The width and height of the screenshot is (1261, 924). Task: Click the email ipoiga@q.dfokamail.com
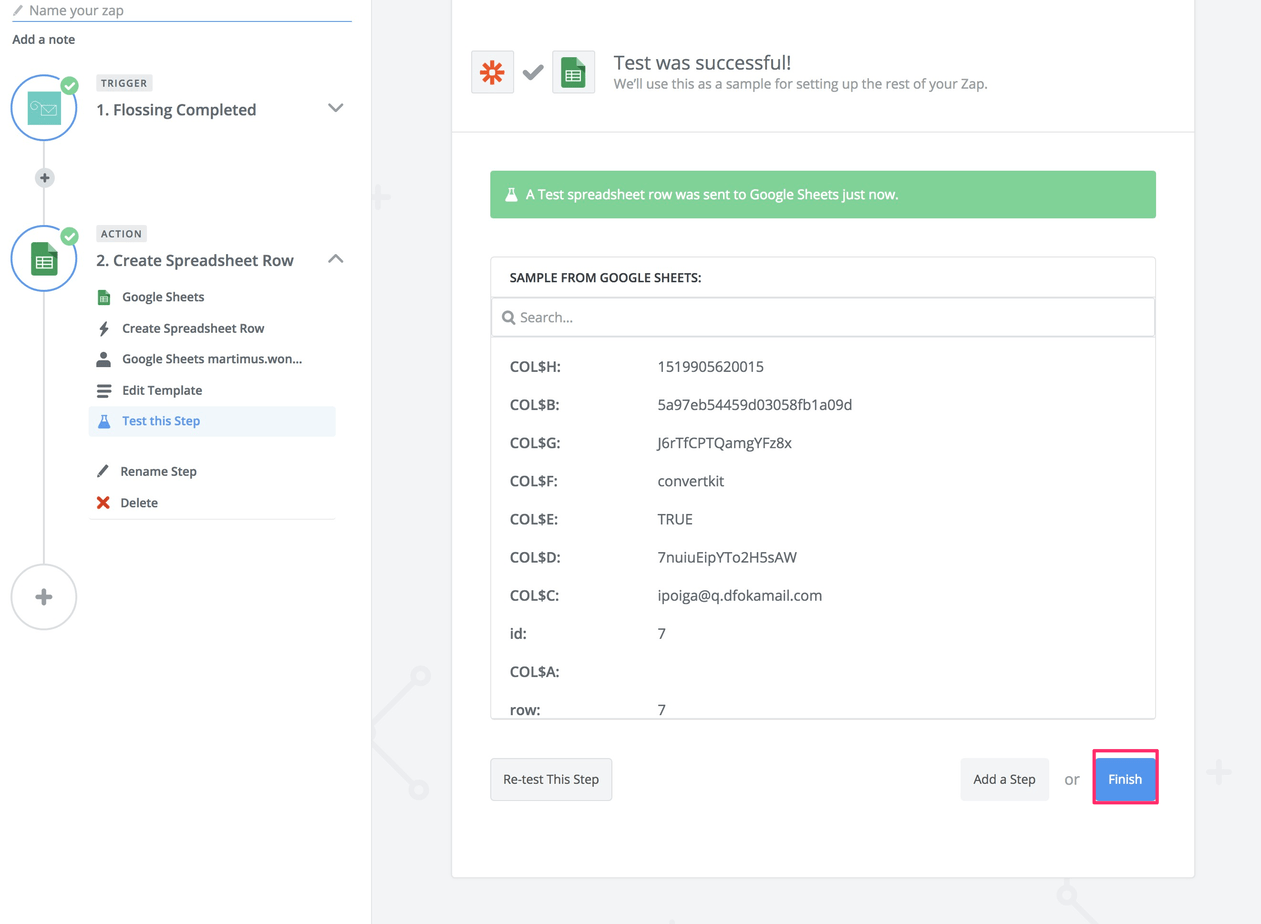click(740, 595)
